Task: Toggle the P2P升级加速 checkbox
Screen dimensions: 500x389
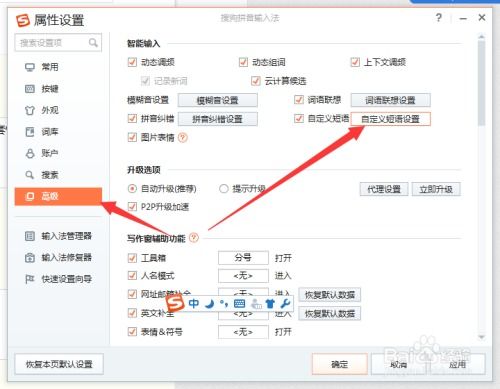Action: coord(132,207)
